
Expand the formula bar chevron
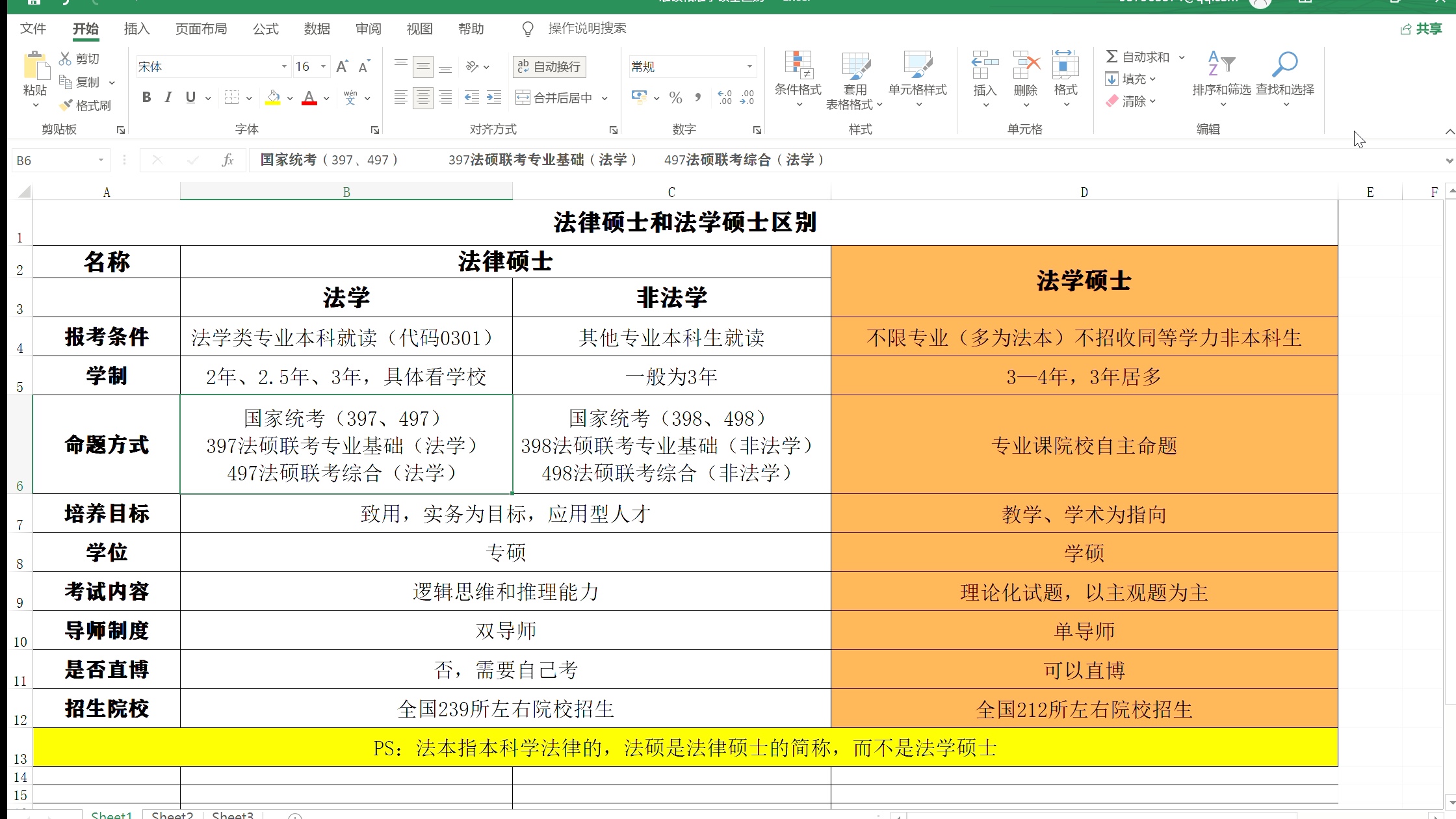[1449, 161]
